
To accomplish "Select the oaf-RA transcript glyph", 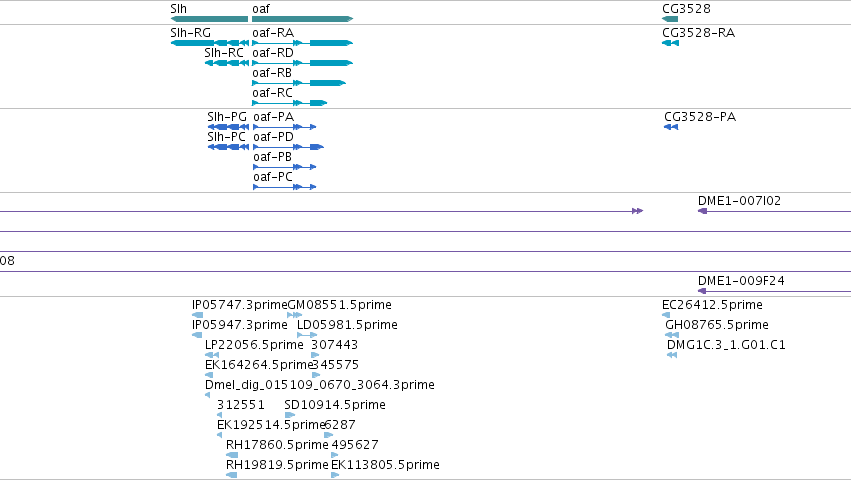I will 302,43.
